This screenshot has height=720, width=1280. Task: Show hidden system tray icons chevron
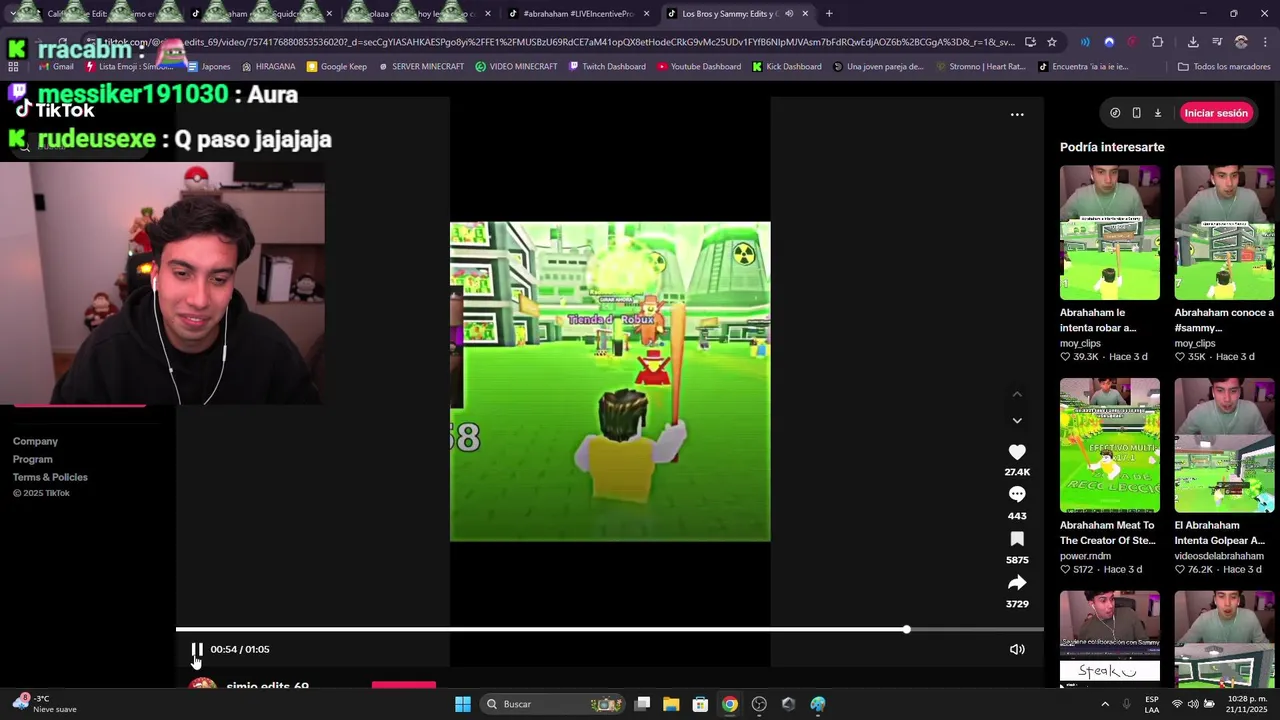point(1105,704)
